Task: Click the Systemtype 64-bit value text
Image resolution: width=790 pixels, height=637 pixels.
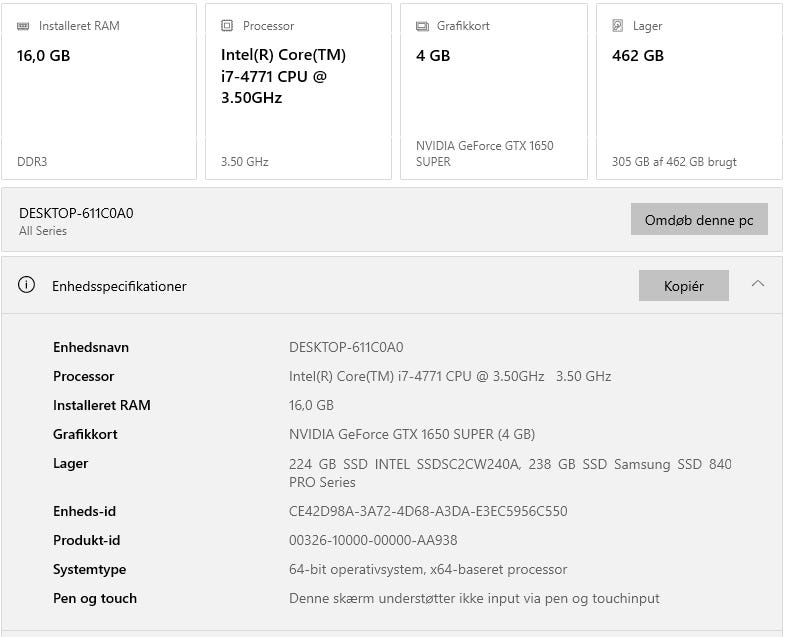Action: pos(428,569)
